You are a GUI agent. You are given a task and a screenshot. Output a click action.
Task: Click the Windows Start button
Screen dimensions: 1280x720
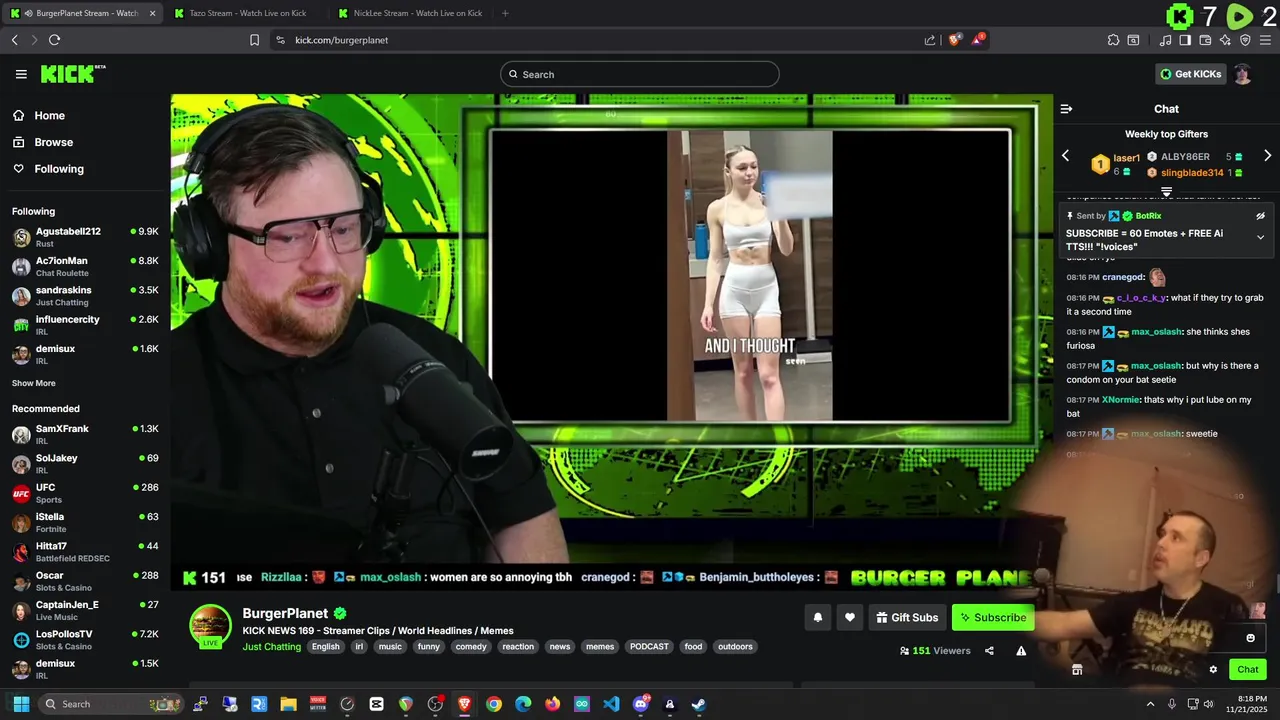point(20,704)
